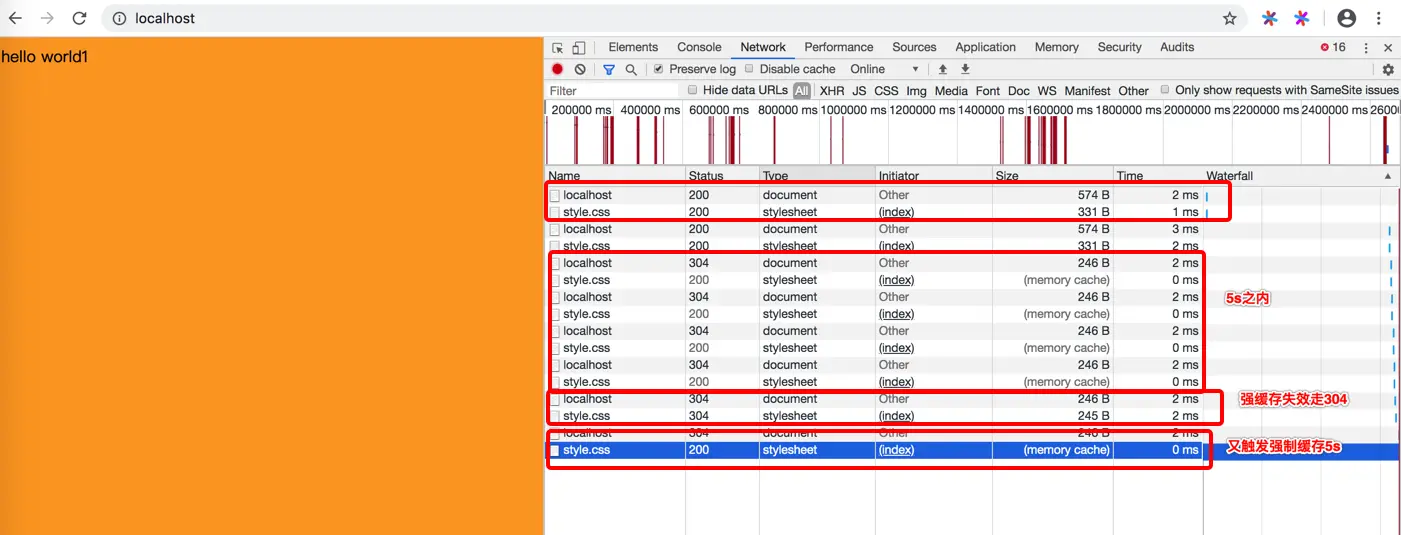Filter requests by WS
1402x535 pixels.
pos(1046,91)
